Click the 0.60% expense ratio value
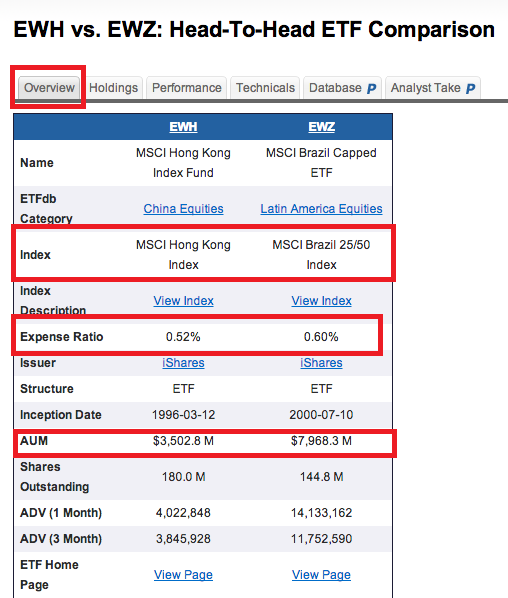Screen dimensions: 508x598 322,337
